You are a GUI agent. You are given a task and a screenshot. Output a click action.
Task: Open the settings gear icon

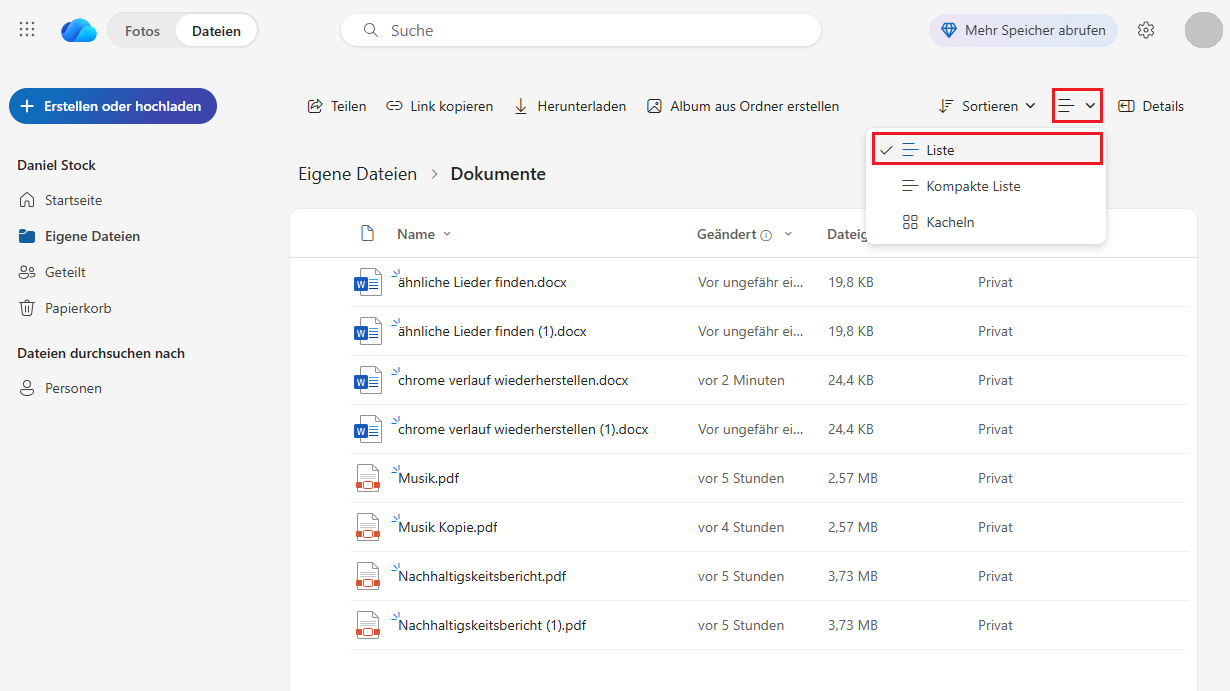(x=1146, y=30)
